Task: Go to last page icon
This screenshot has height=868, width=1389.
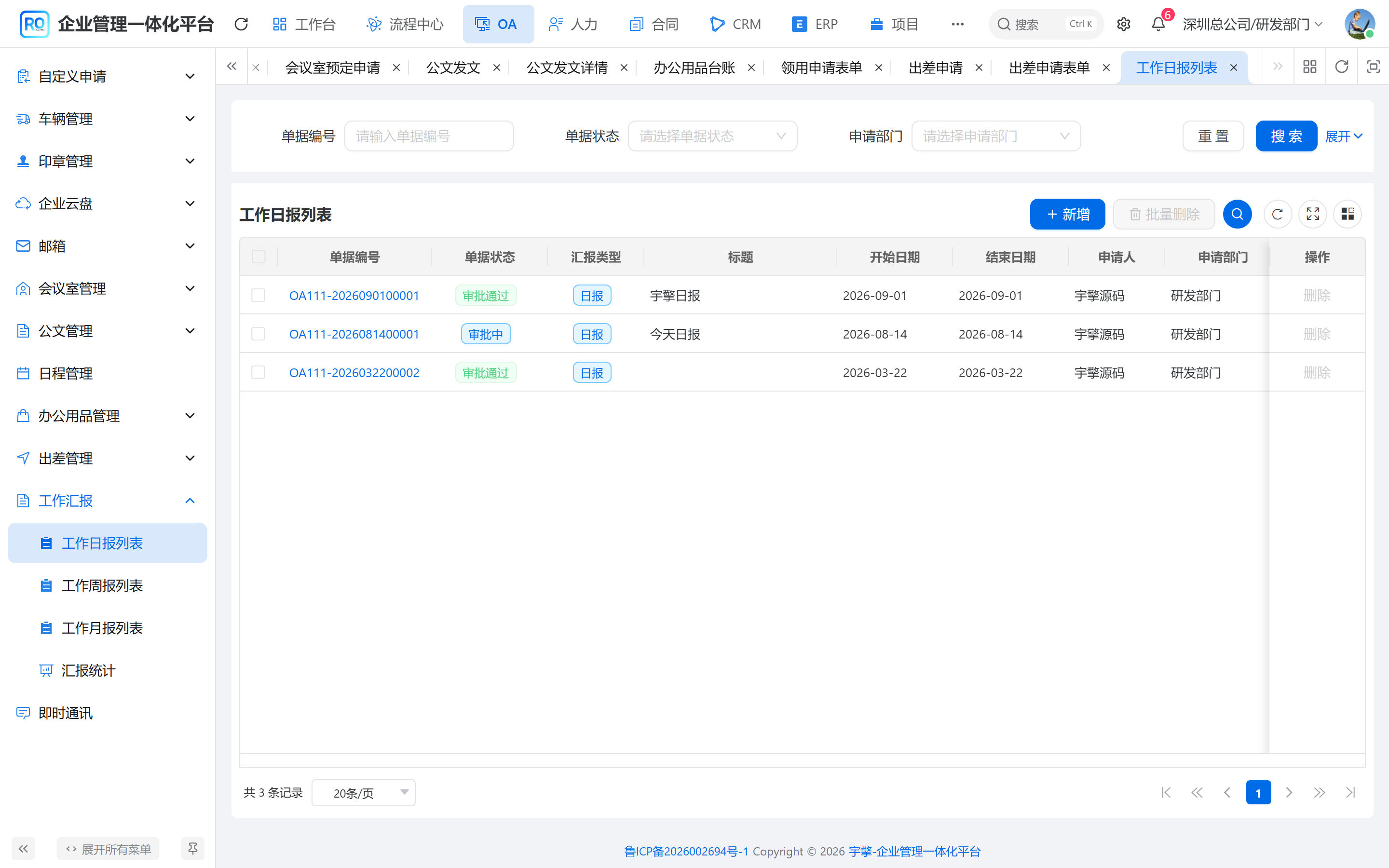Action: click(1350, 793)
